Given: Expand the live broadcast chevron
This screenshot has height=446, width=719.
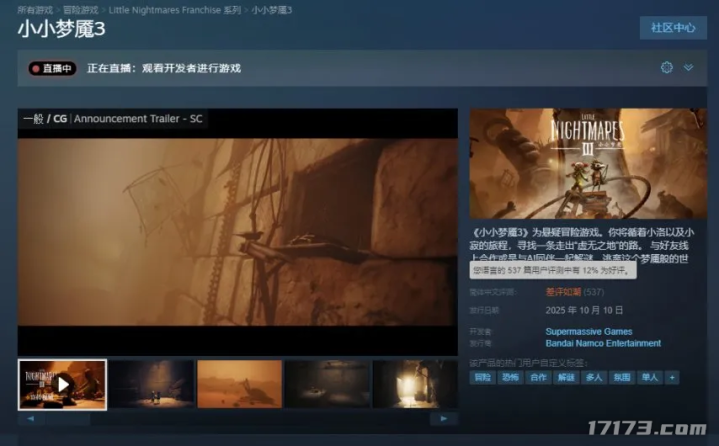Looking at the screenshot, I should tap(688, 68).
